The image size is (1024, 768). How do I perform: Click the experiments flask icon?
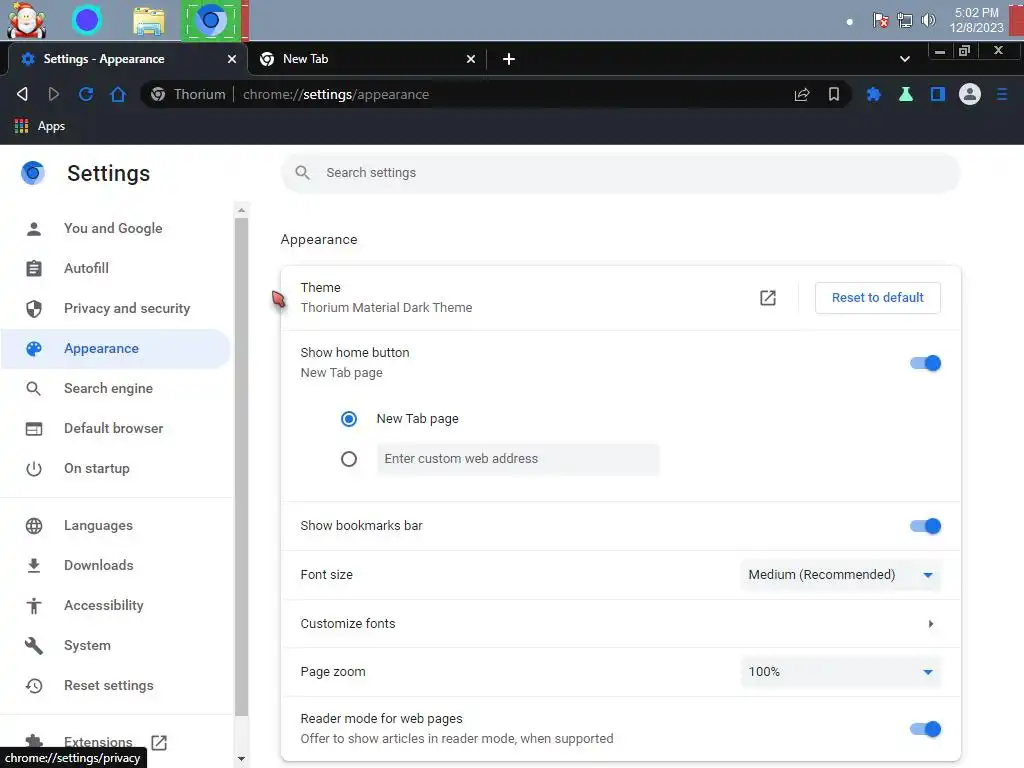[906, 94]
